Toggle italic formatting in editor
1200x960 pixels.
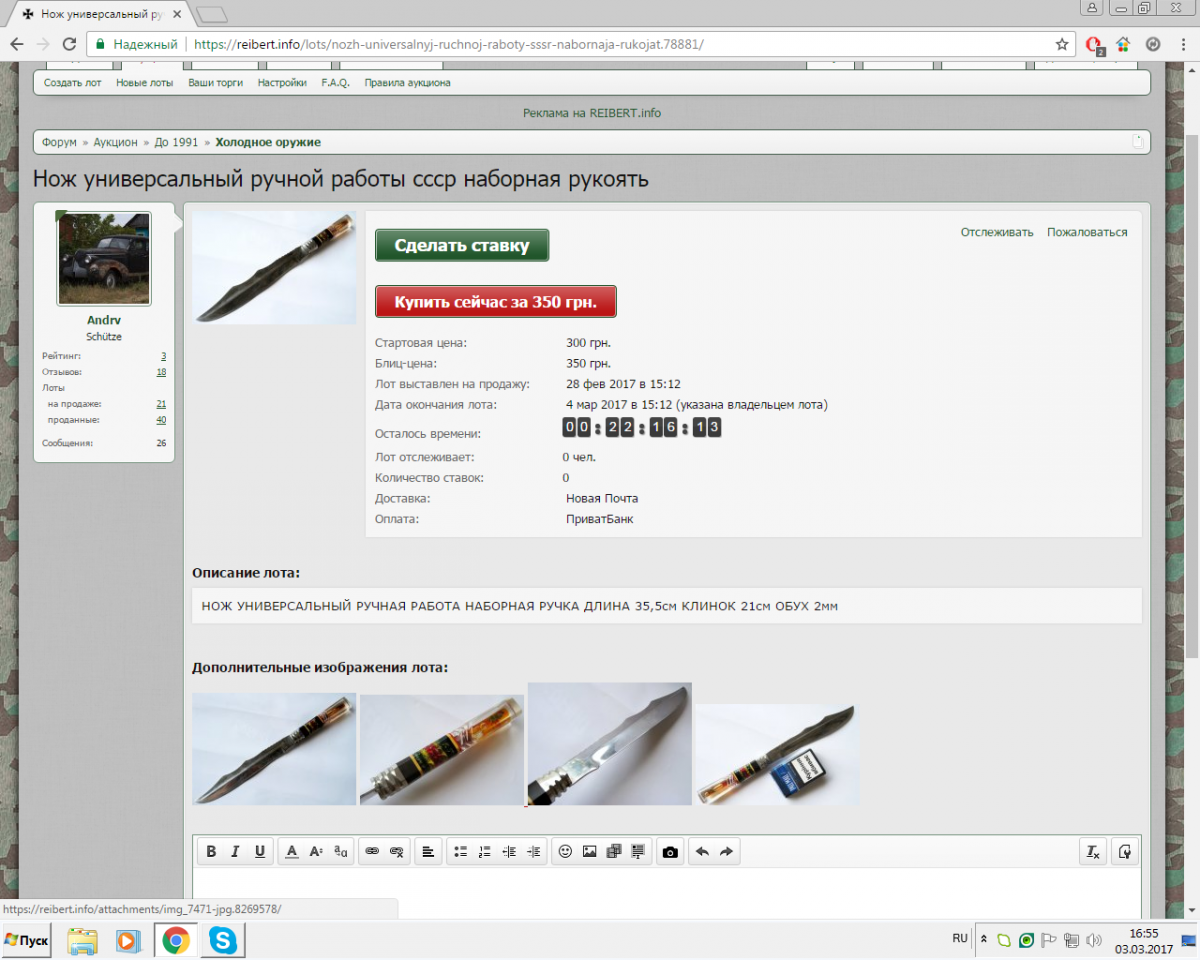coord(235,852)
